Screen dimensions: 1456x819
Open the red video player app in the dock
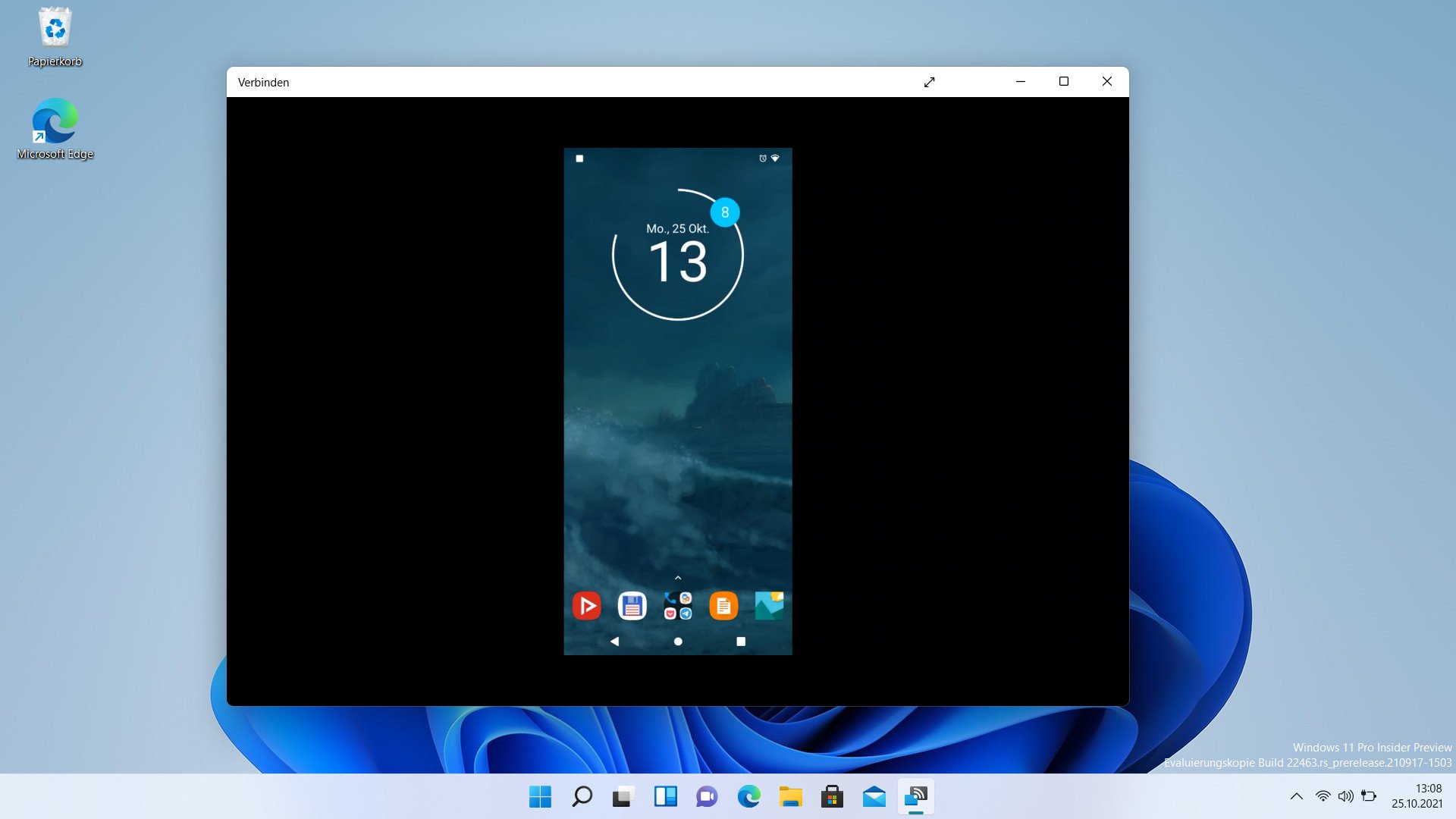point(588,604)
